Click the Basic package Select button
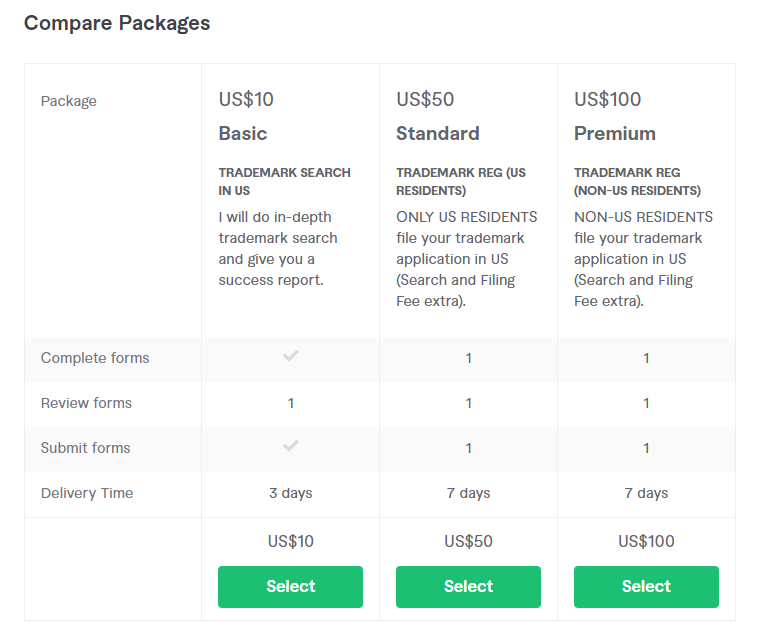Image resolution: width=784 pixels, height=640 pixels. (290, 587)
